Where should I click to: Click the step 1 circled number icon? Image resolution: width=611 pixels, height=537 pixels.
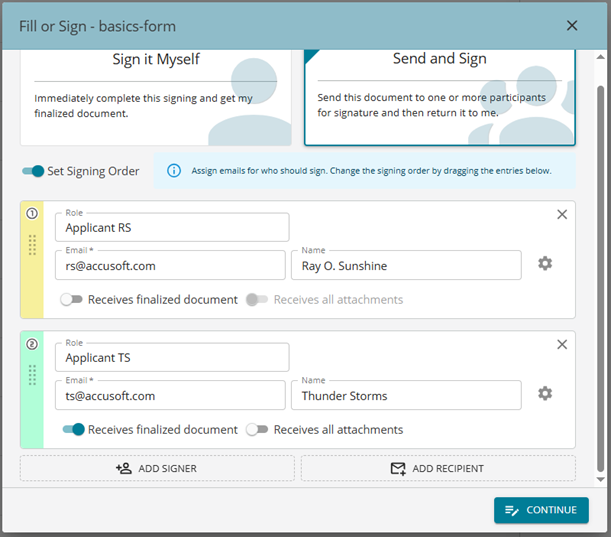32,214
